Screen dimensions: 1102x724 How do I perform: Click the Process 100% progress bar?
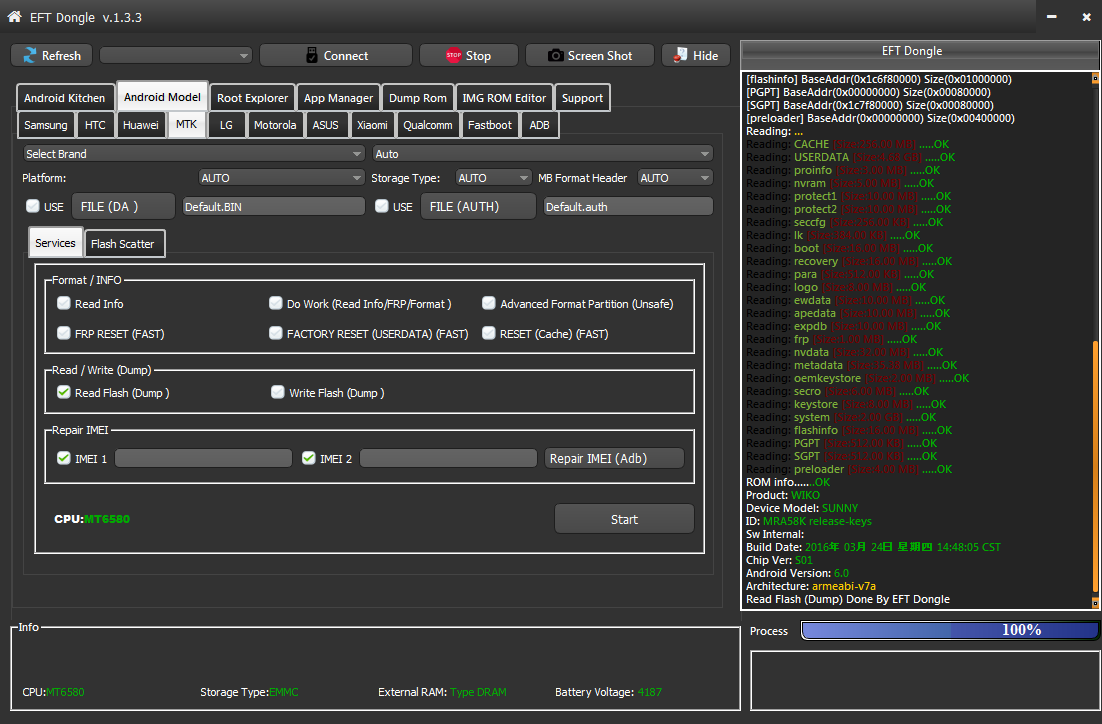[x=949, y=630]
